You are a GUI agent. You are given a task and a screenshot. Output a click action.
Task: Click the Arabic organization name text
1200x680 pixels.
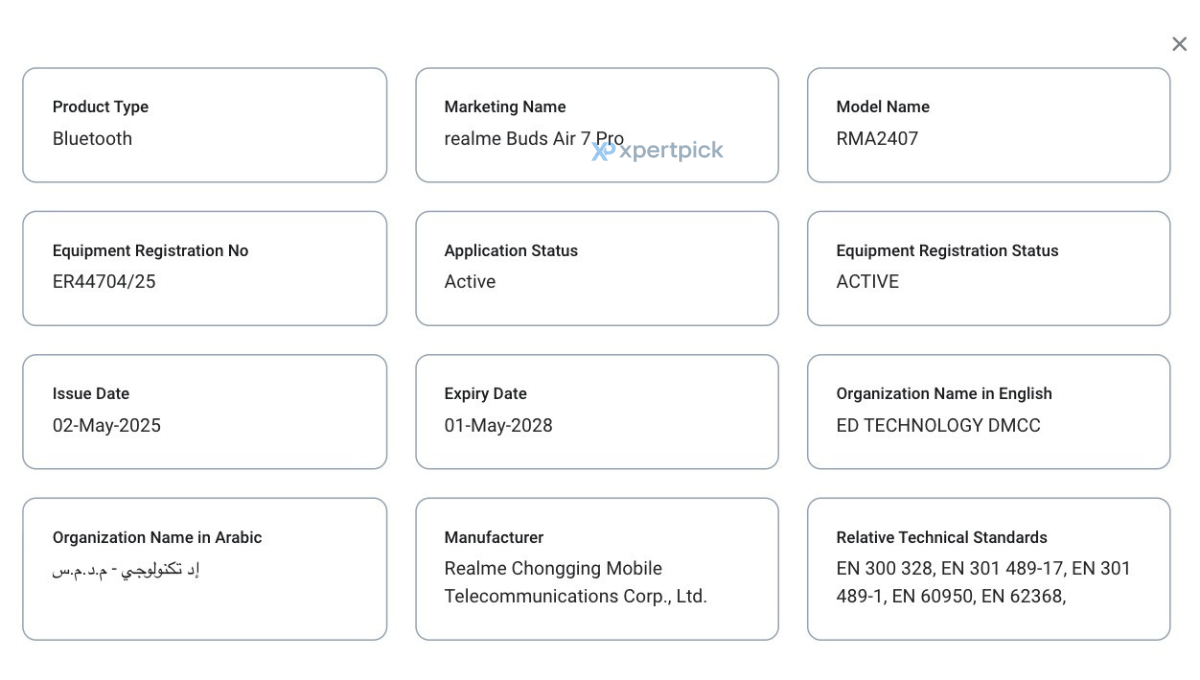(127, 570)
